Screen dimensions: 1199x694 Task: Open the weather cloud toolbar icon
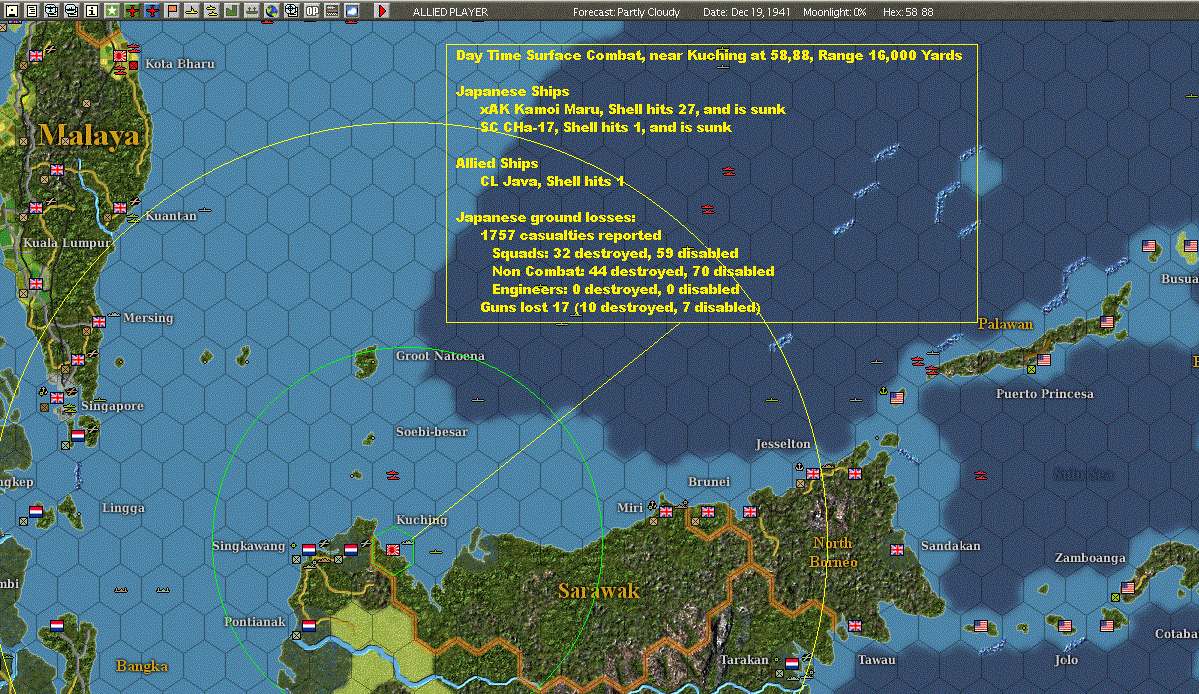click(x=352, y=11)
